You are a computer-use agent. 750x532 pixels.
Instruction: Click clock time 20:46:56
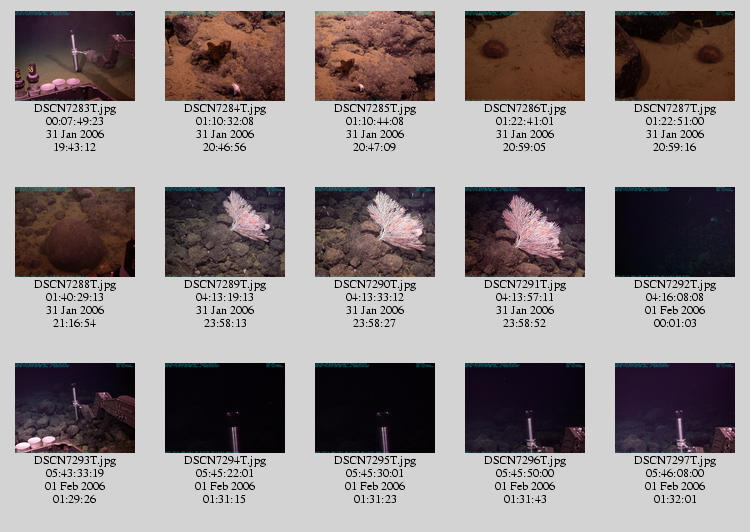pyautogui.click(x=225, y=147)
